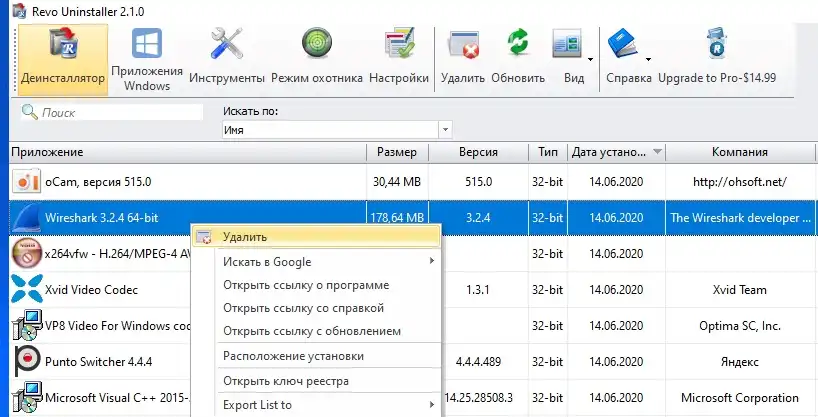Click Дата установки column sort arrow
818x417 pixels.
[x=657, y=152]
